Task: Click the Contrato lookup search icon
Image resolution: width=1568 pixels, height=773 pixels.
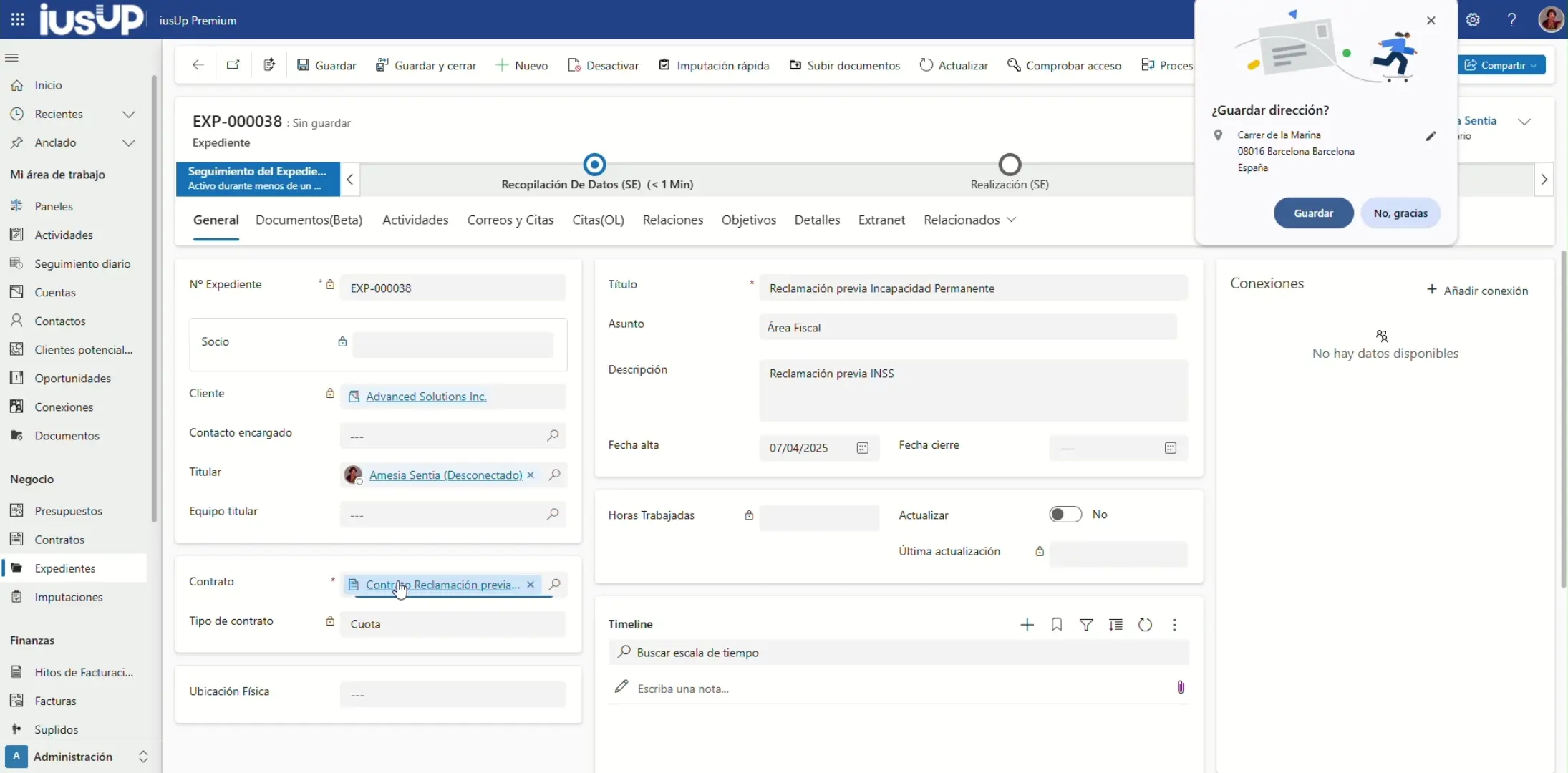Action: 554,585
